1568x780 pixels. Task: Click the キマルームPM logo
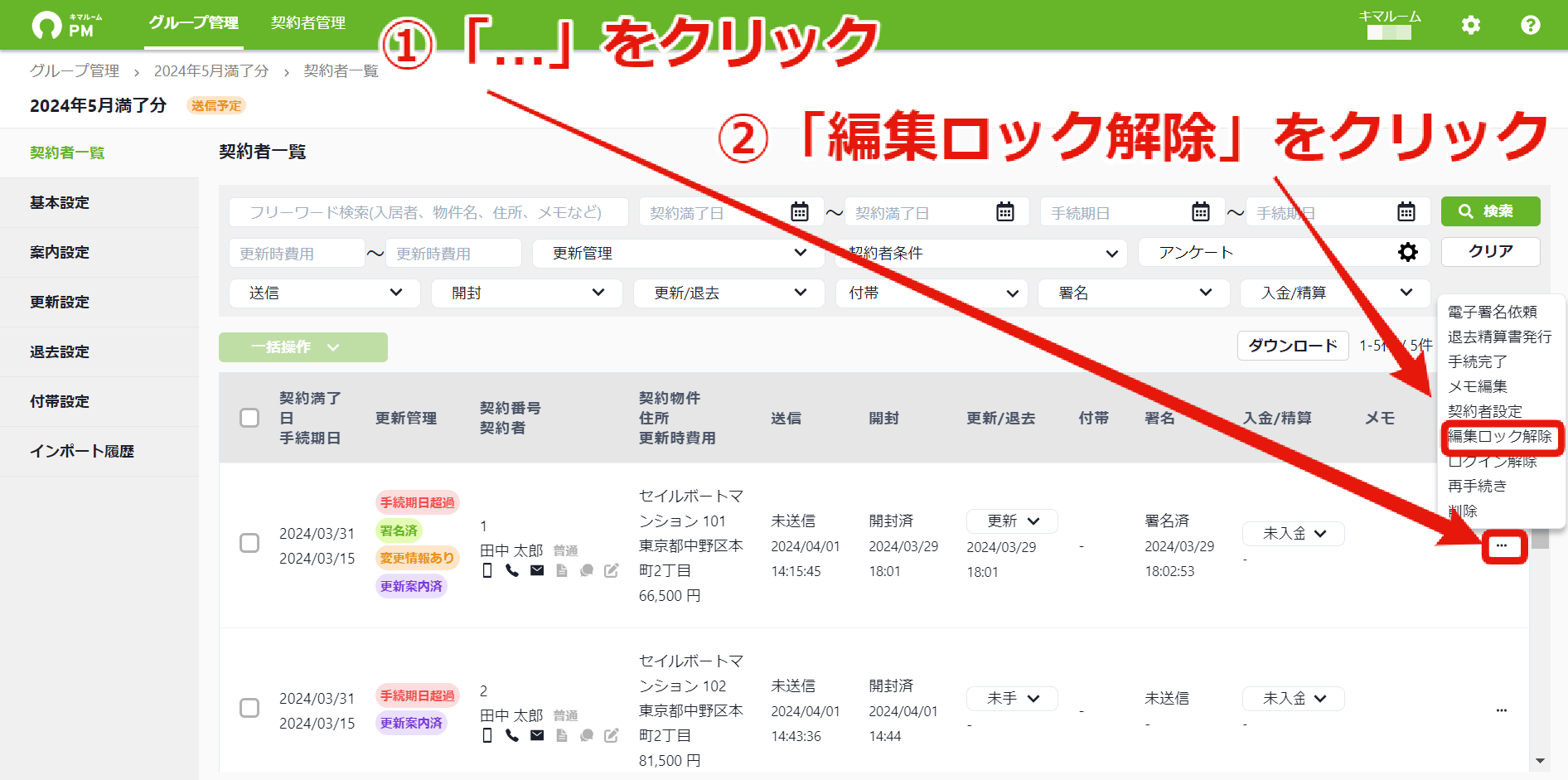click(68, 25)
